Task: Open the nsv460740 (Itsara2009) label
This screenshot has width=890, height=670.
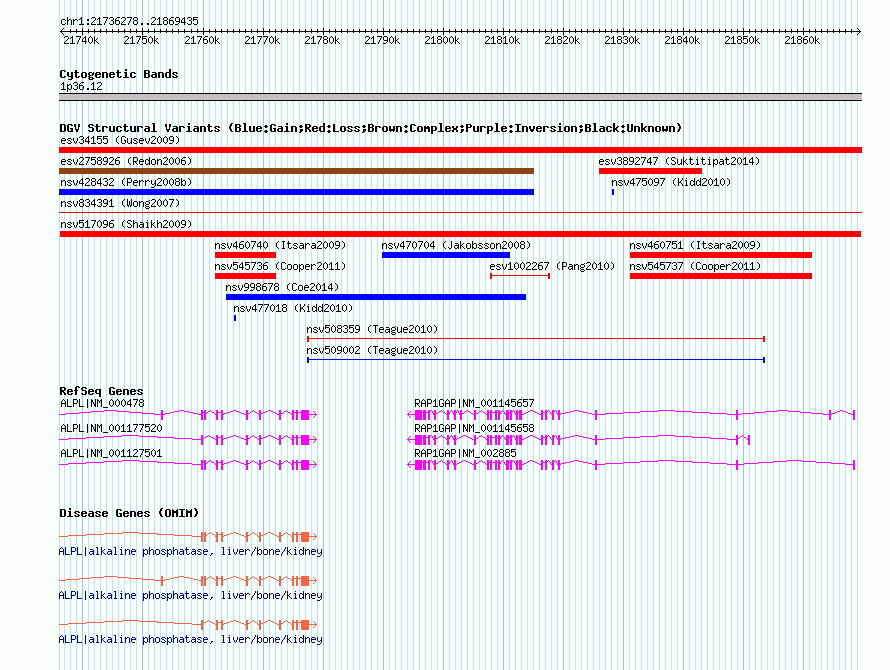Action: pos(280,245)
